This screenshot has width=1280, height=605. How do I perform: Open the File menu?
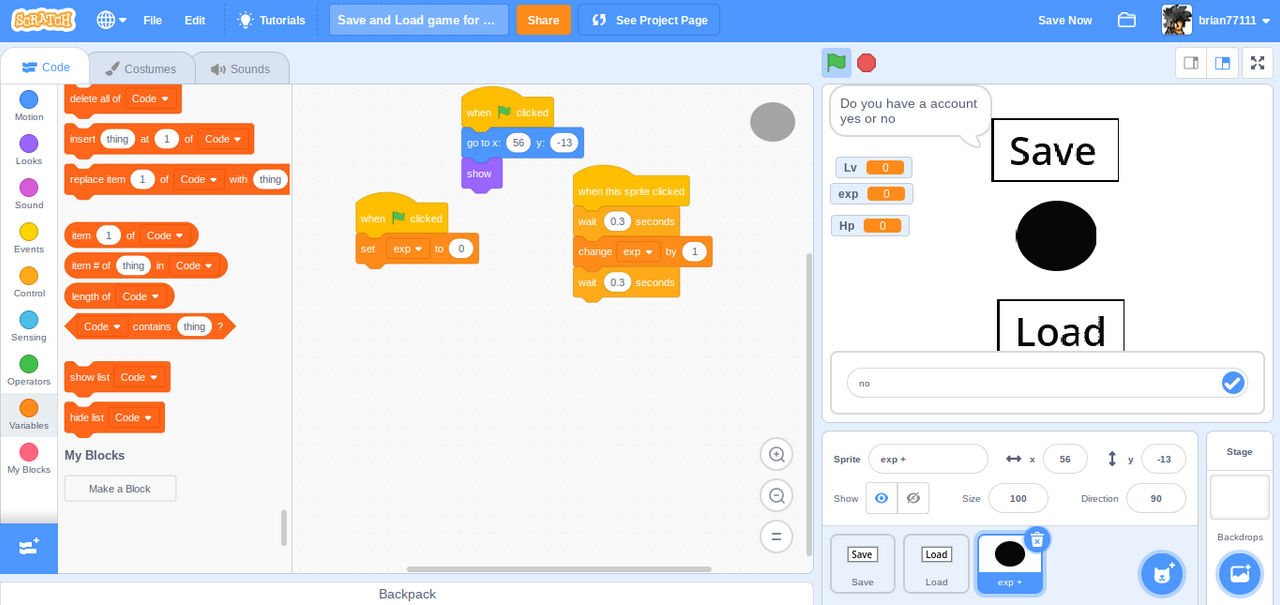(153, 20)
